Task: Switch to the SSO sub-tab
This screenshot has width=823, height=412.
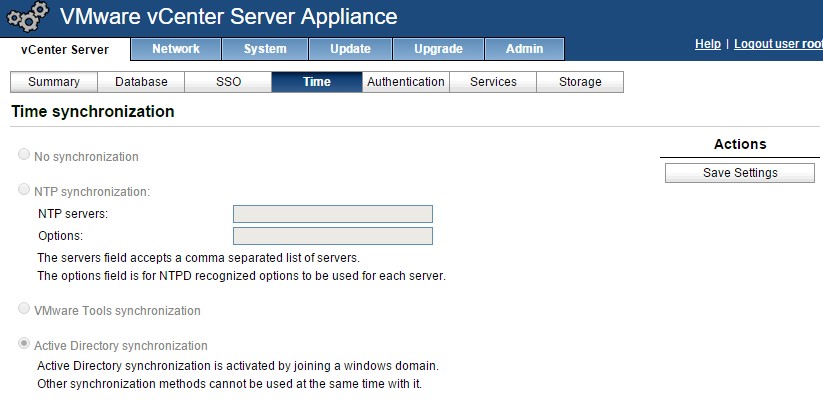Action: tap(228, 82)
